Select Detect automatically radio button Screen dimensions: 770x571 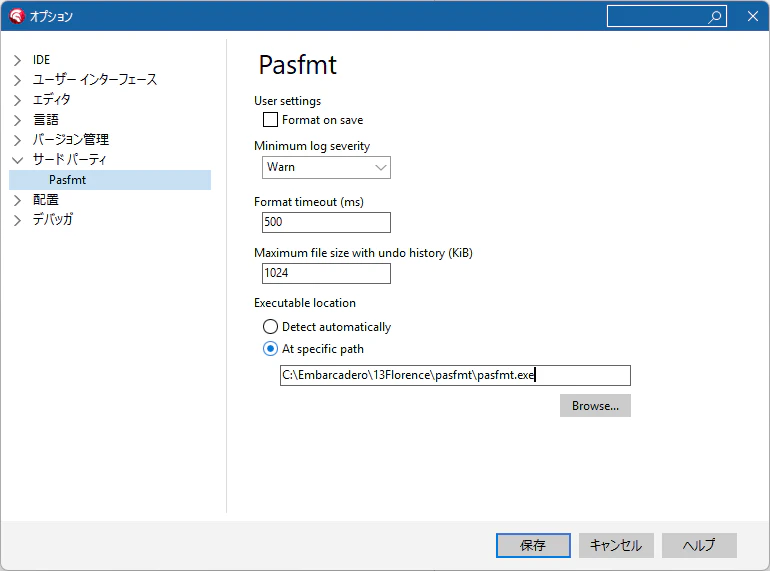tap(270, 326)
